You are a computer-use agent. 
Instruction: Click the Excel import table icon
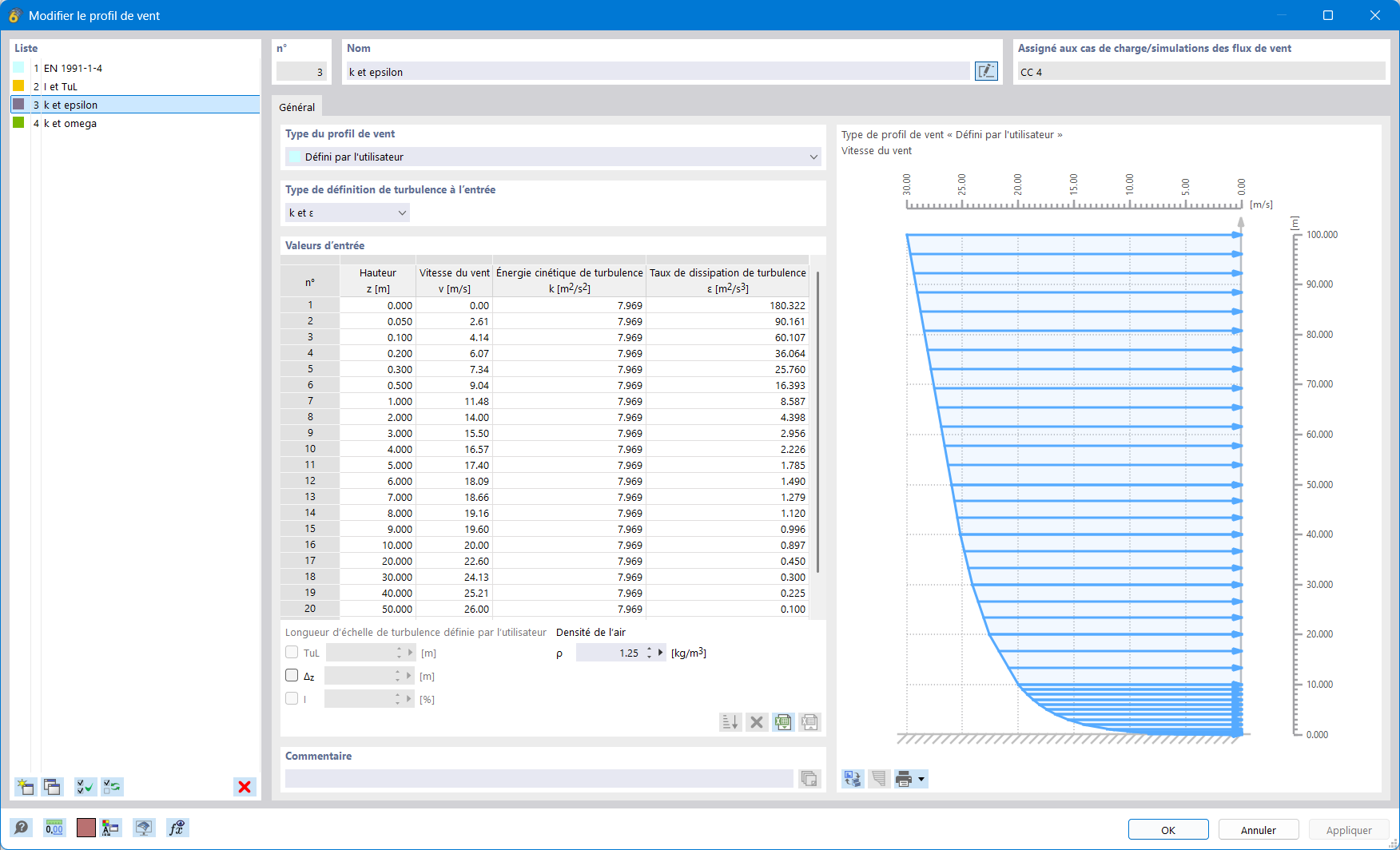[783, 722]
